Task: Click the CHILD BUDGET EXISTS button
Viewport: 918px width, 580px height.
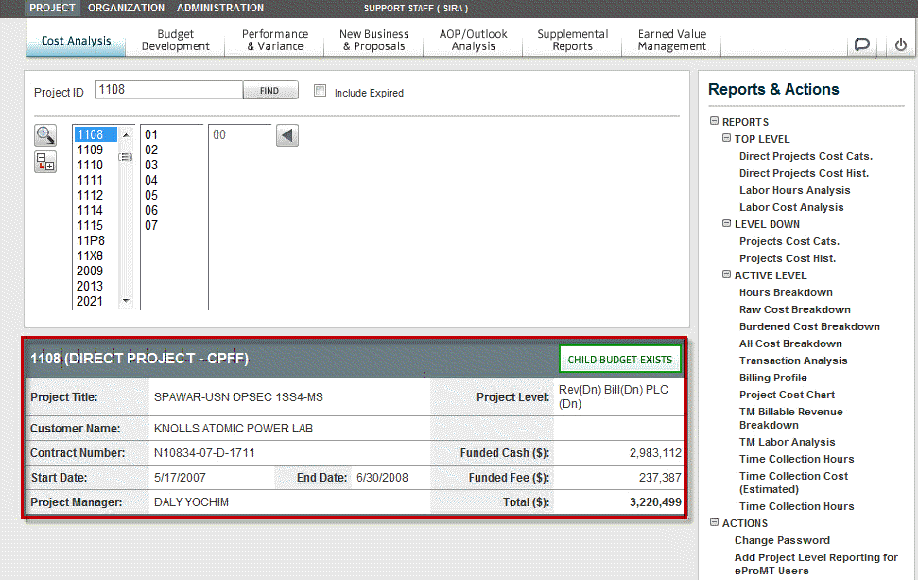Action: (x=620, y=359)
